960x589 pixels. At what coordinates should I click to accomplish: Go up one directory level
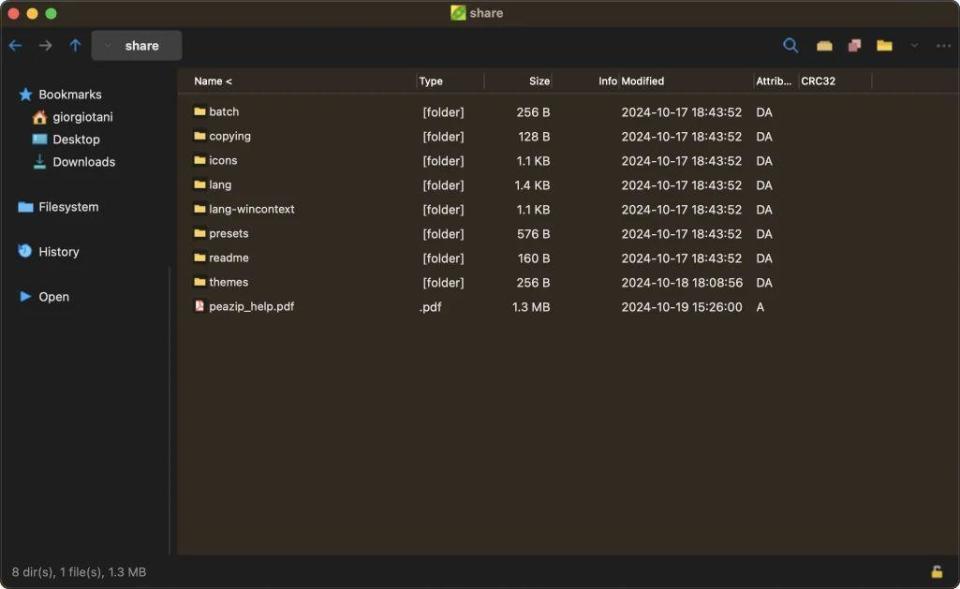[x=75, y=45]
